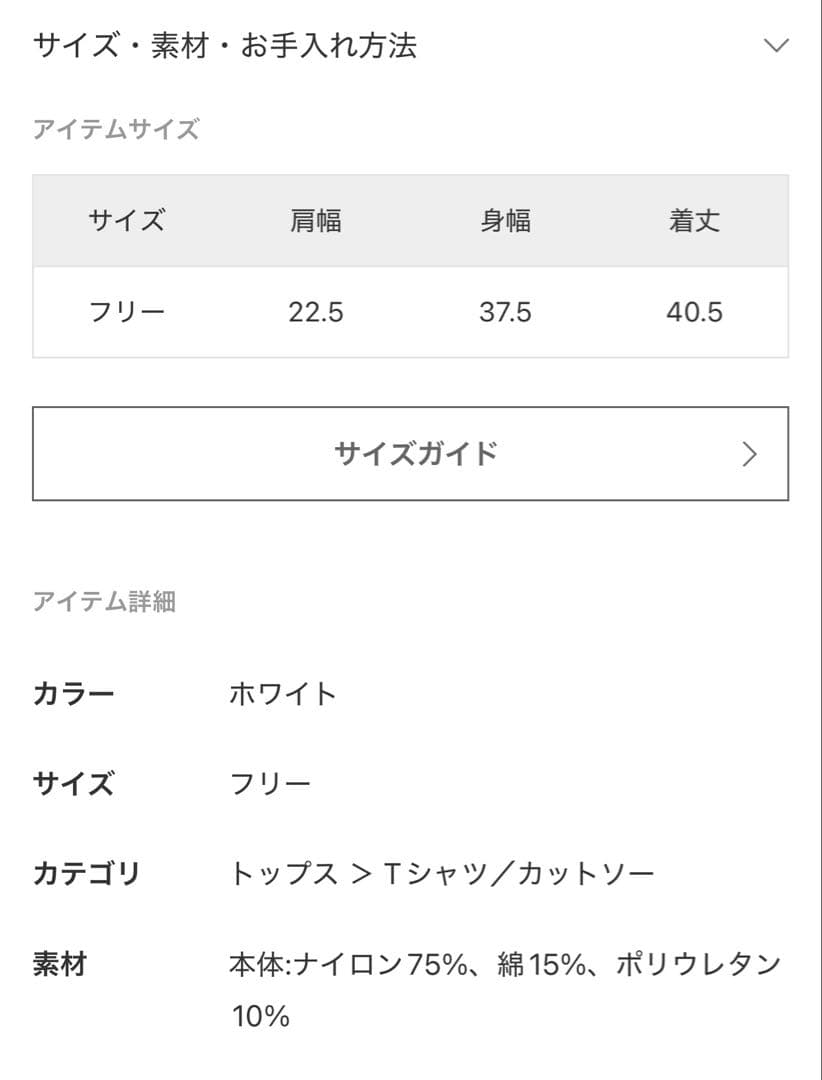Screen dimensions: 822x1080
Task: Click the カテゴリ row label
Action: 87,874
